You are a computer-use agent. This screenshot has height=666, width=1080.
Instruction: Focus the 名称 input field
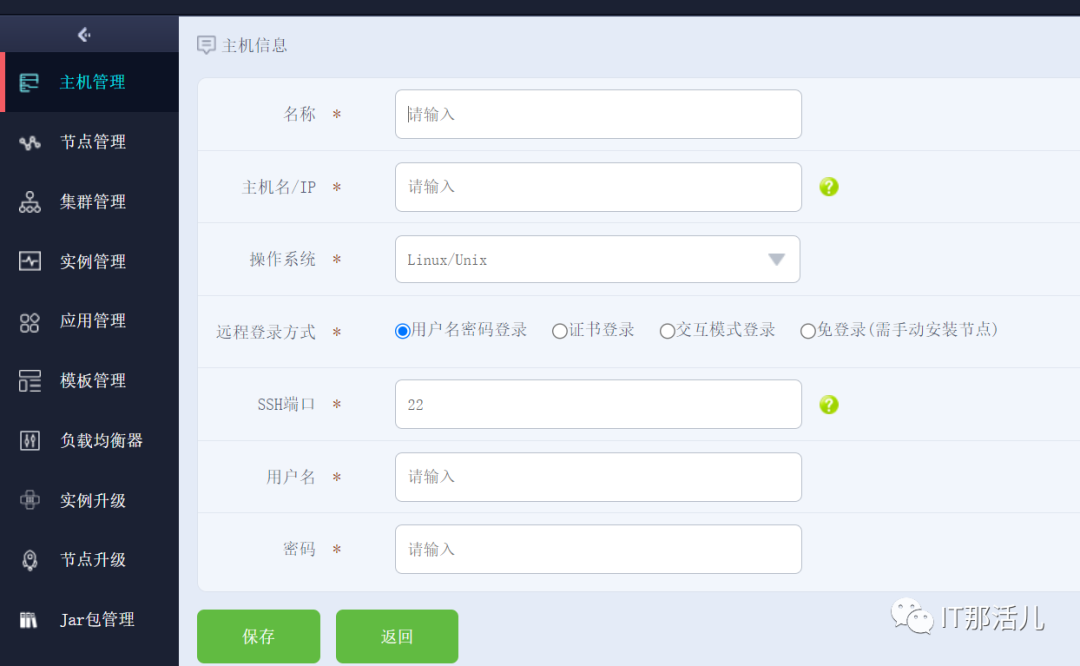[598, 114]
